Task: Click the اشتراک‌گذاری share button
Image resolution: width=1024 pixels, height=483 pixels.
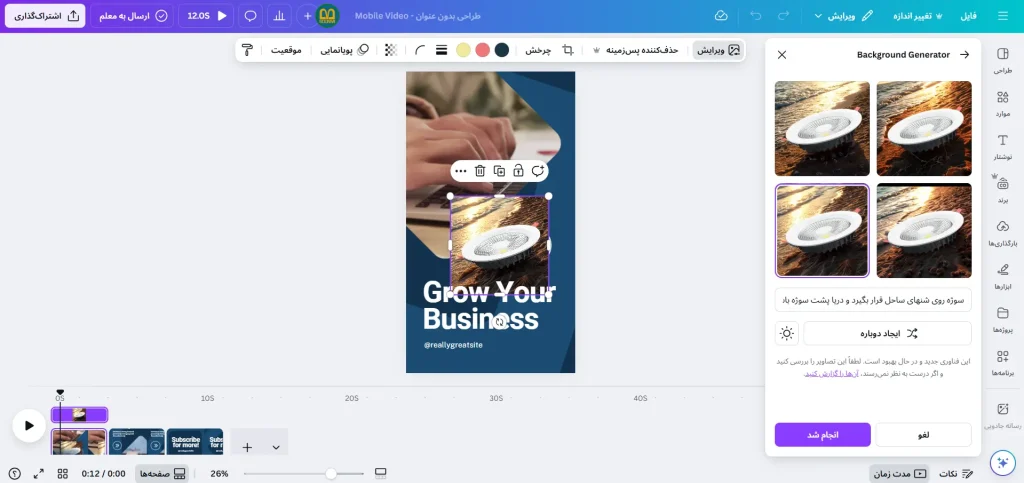Action: coord(45,16)
